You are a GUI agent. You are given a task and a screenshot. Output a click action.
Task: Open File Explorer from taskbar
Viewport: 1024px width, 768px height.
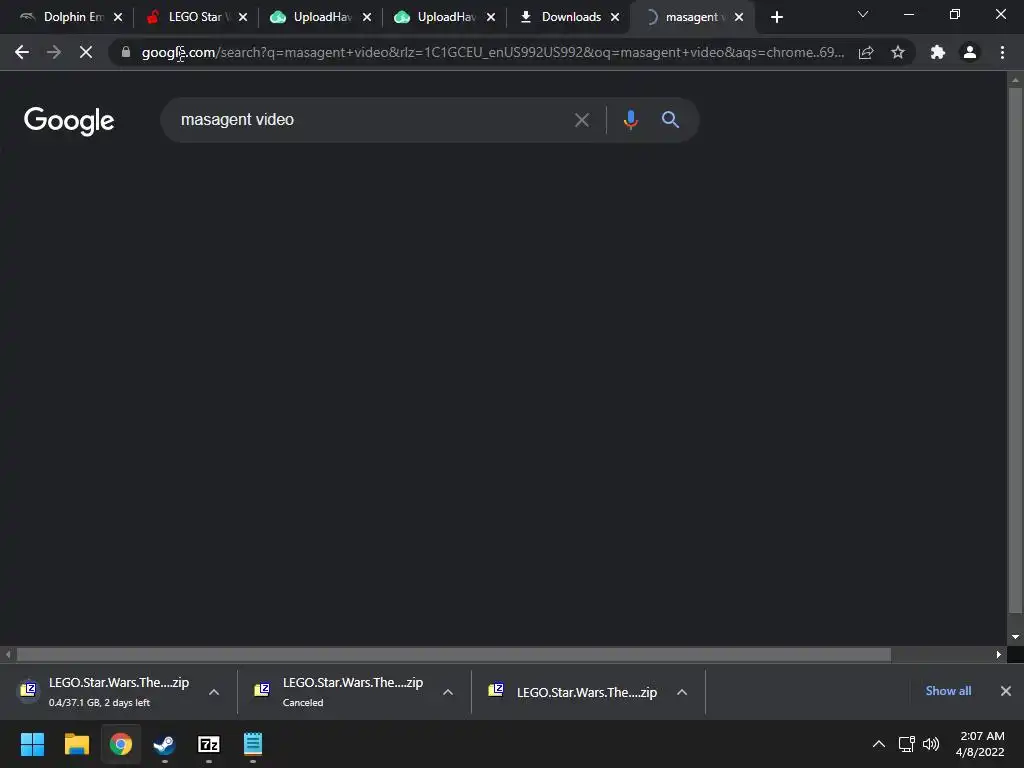(x=76, y=744)
